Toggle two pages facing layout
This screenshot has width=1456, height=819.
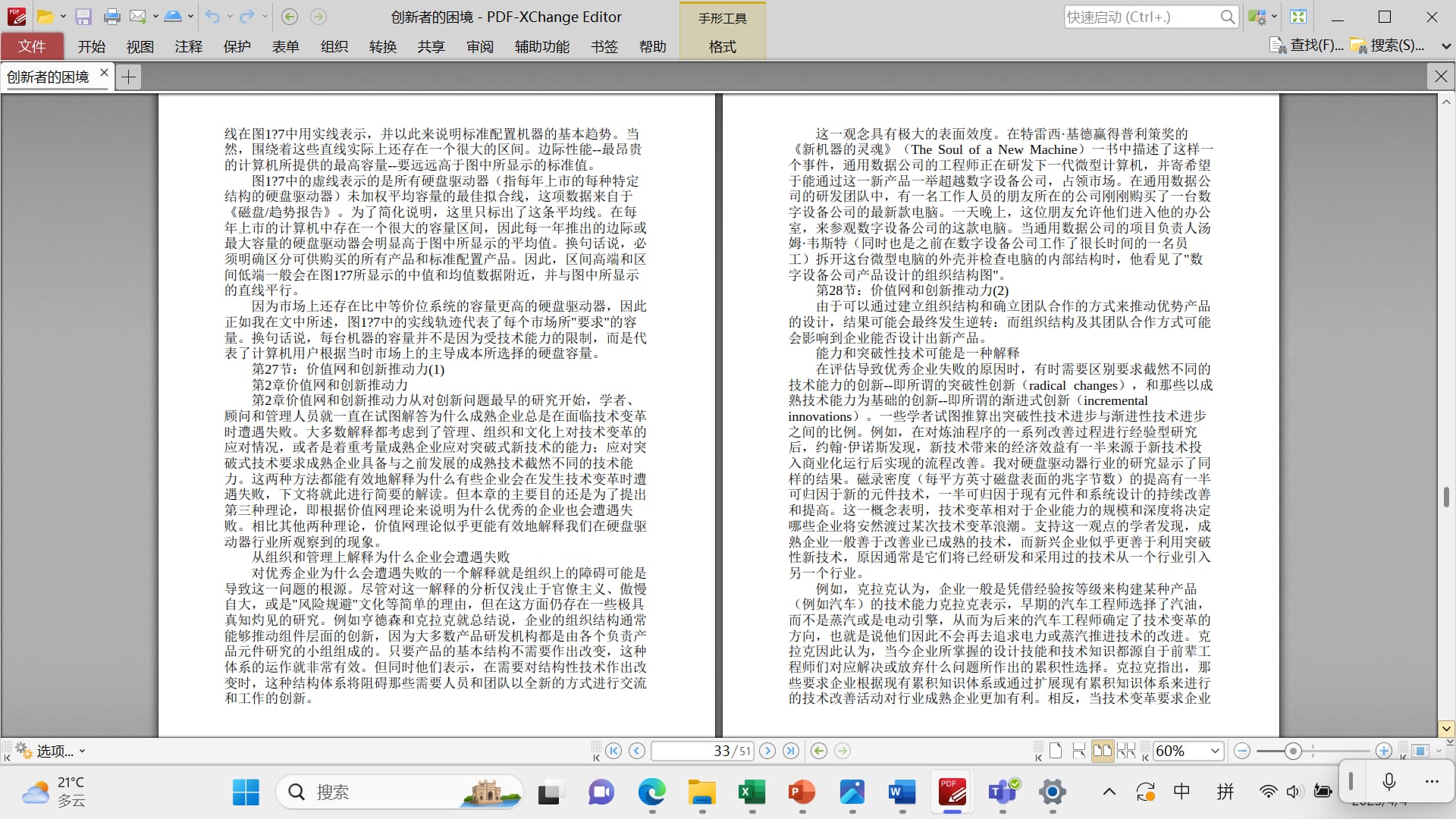pos(1102,751)
